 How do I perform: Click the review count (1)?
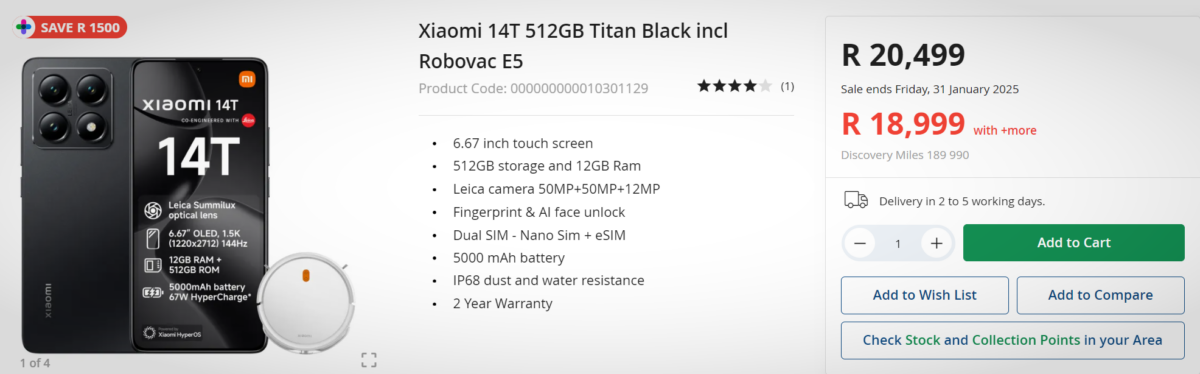pyautogui.click(x=787, y=87)
